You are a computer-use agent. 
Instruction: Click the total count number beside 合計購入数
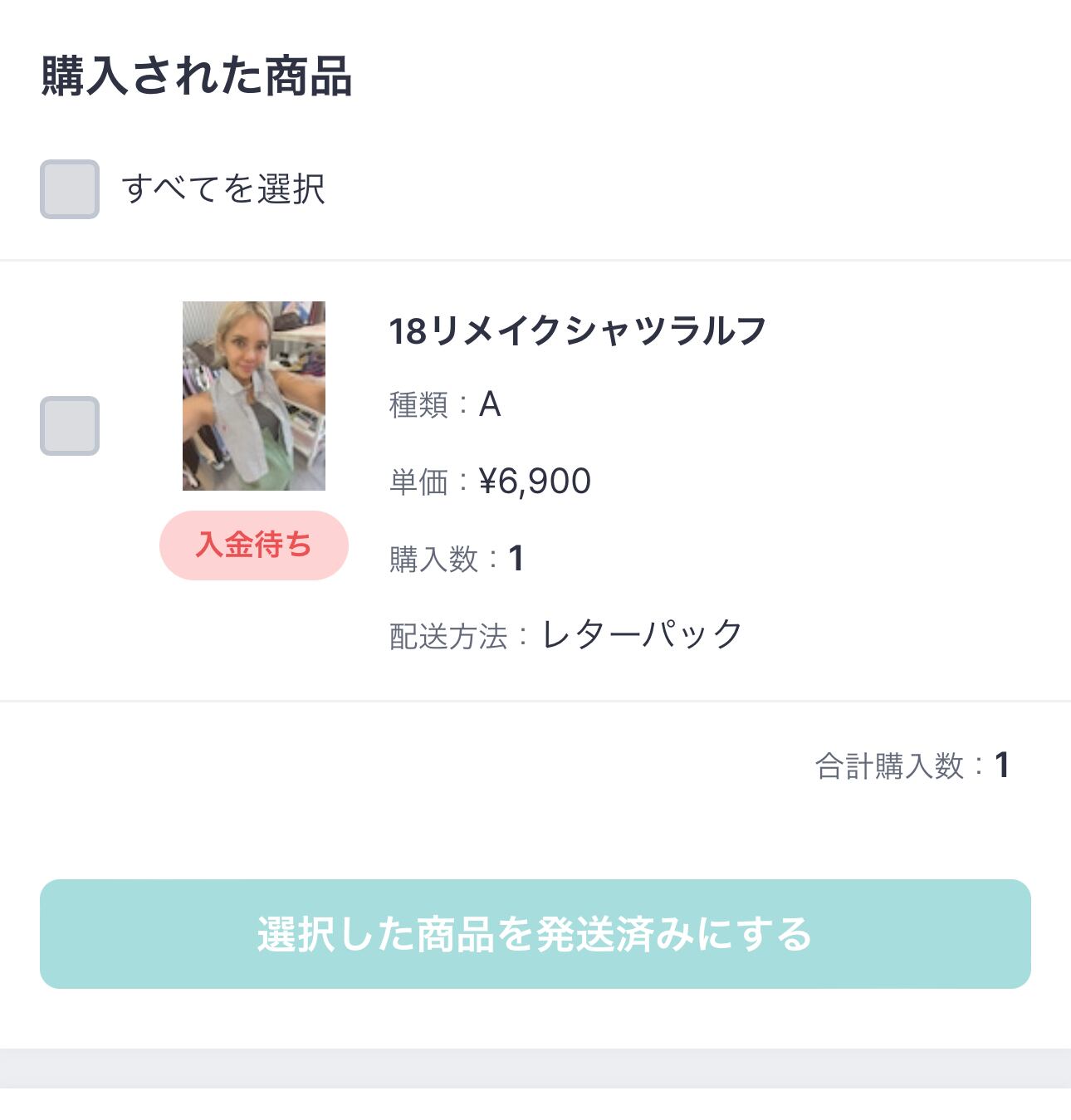[1002, 765]
